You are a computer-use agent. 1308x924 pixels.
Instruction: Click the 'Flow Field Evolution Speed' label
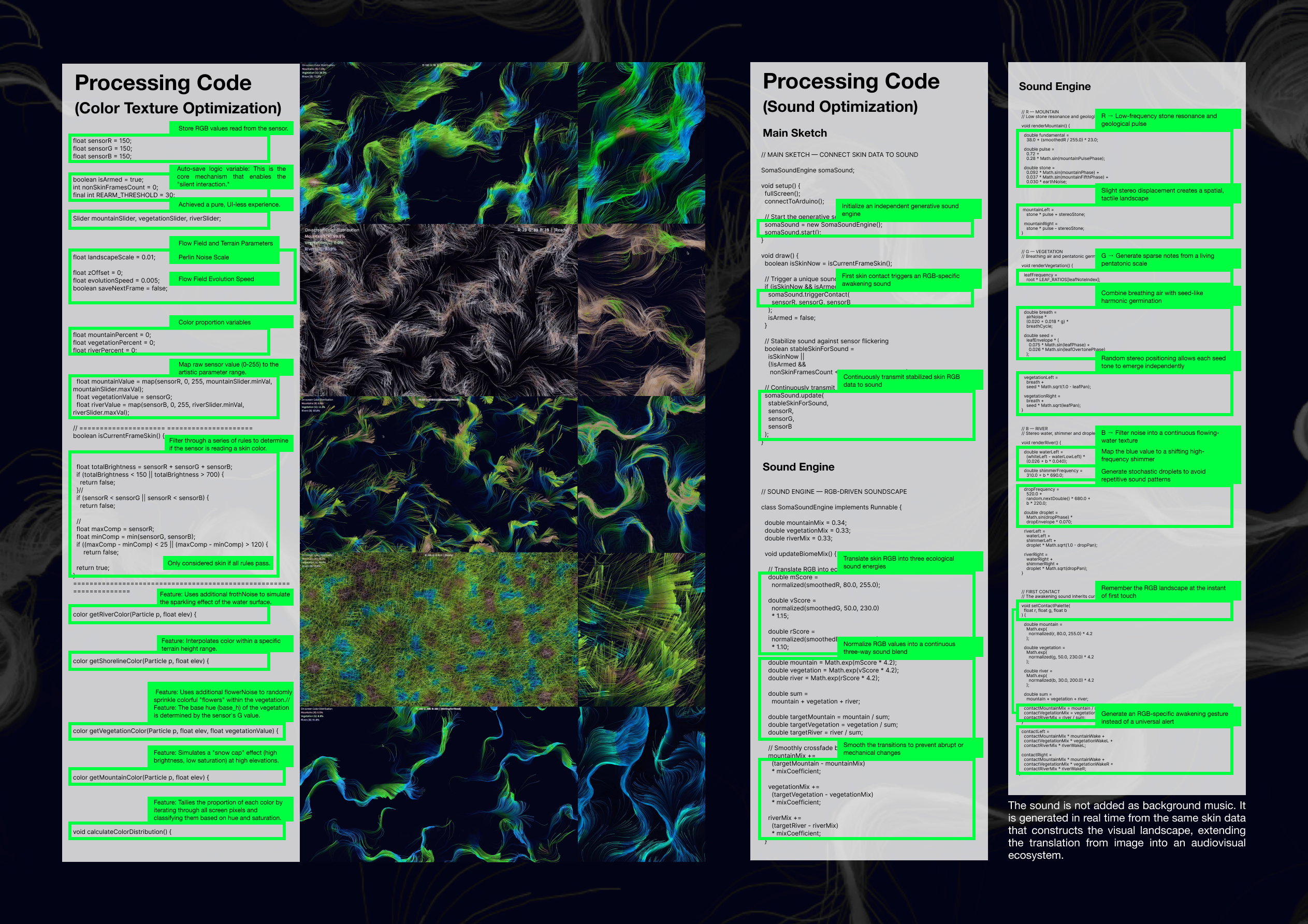pyautogui.click(x=216, y=279)
